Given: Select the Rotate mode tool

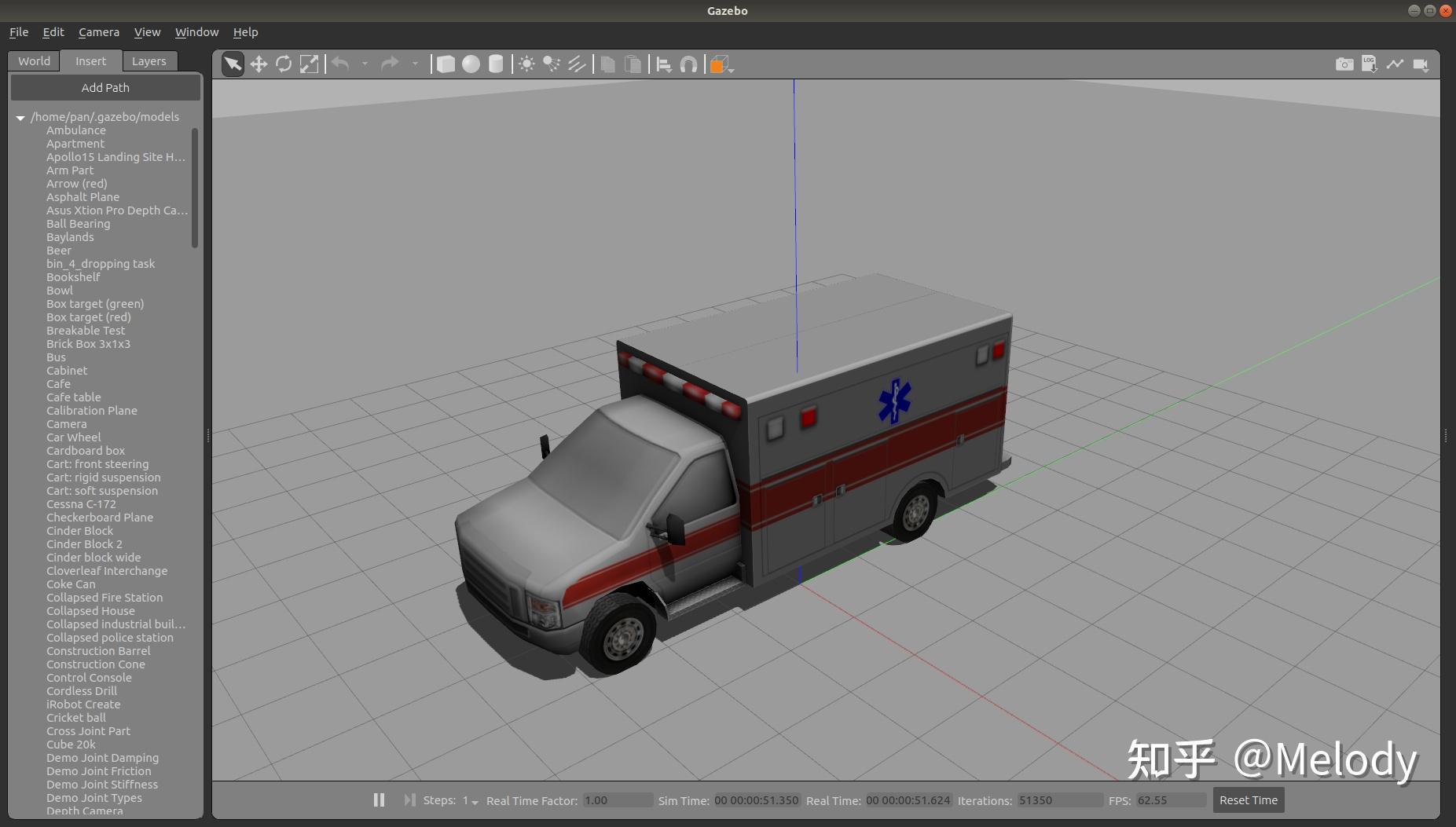Looking at the screenshot, I should [x=284, y=64].
